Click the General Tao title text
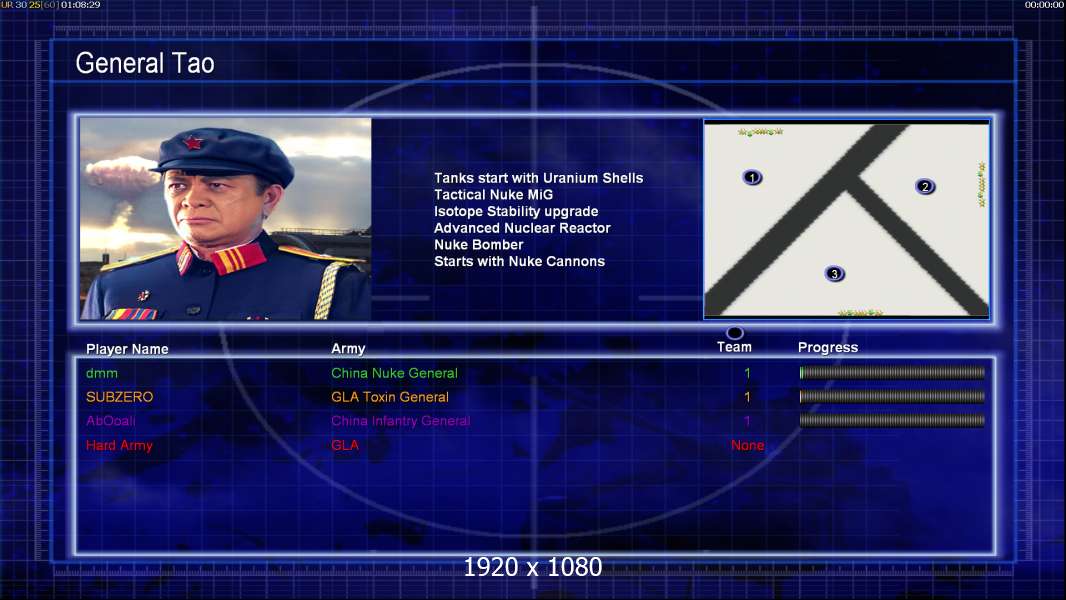The image size is (1066, 600). (x=145, y=63)
